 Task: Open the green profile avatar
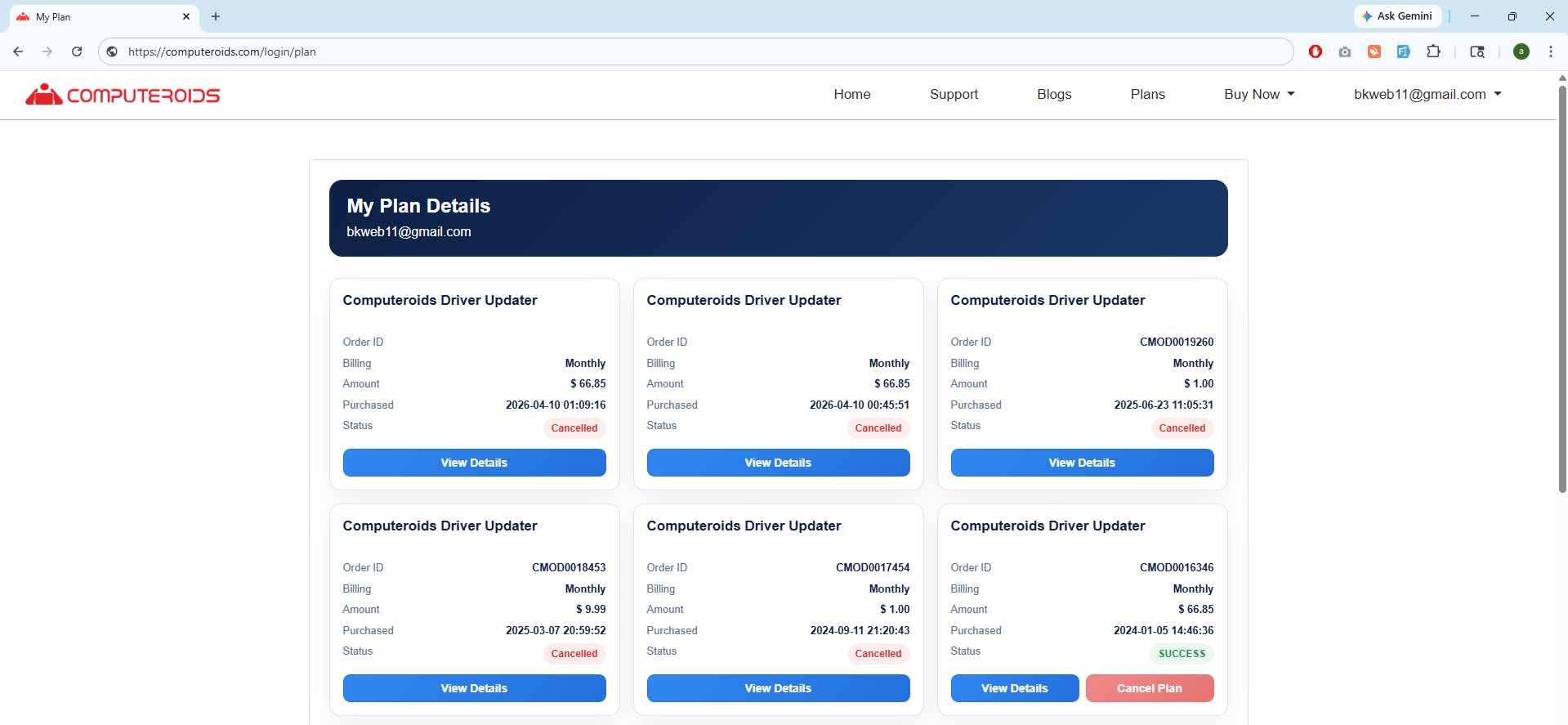(x=1521, y=51)
